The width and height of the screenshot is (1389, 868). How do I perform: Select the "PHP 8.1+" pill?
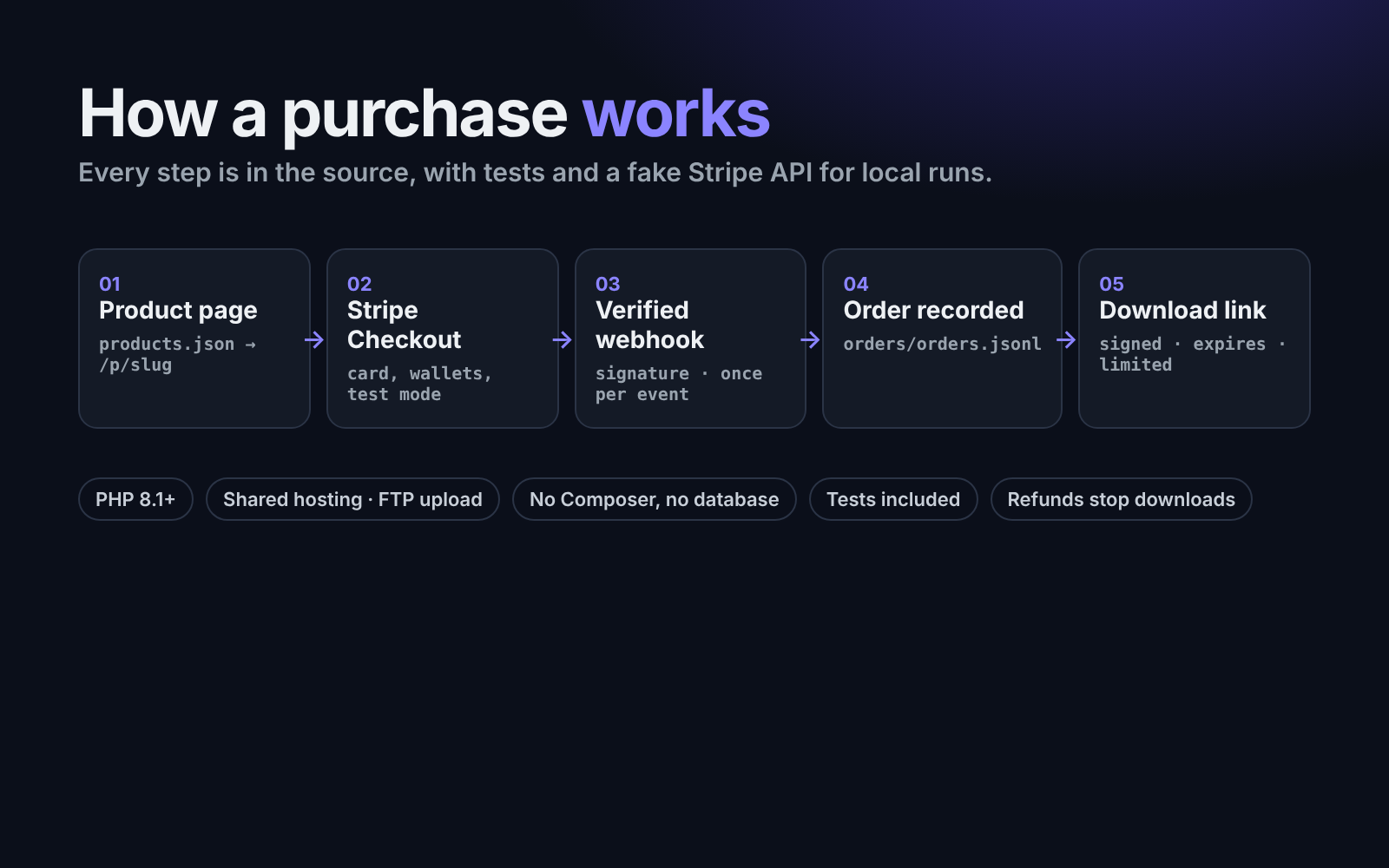135,499
